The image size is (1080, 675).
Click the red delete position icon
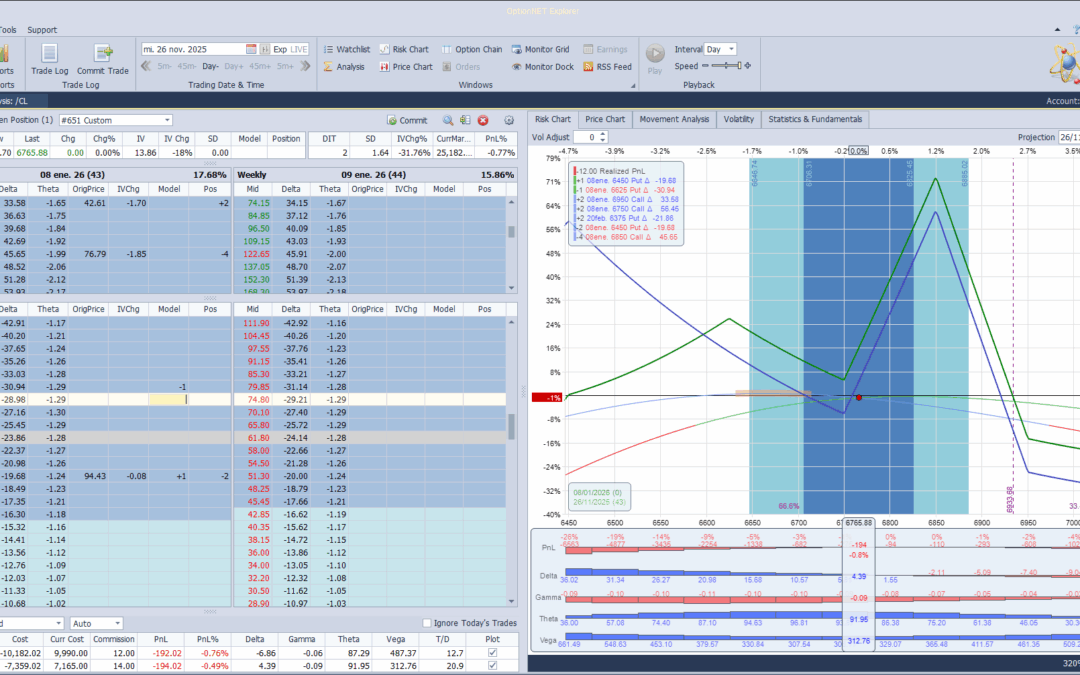tap(483, 120)
